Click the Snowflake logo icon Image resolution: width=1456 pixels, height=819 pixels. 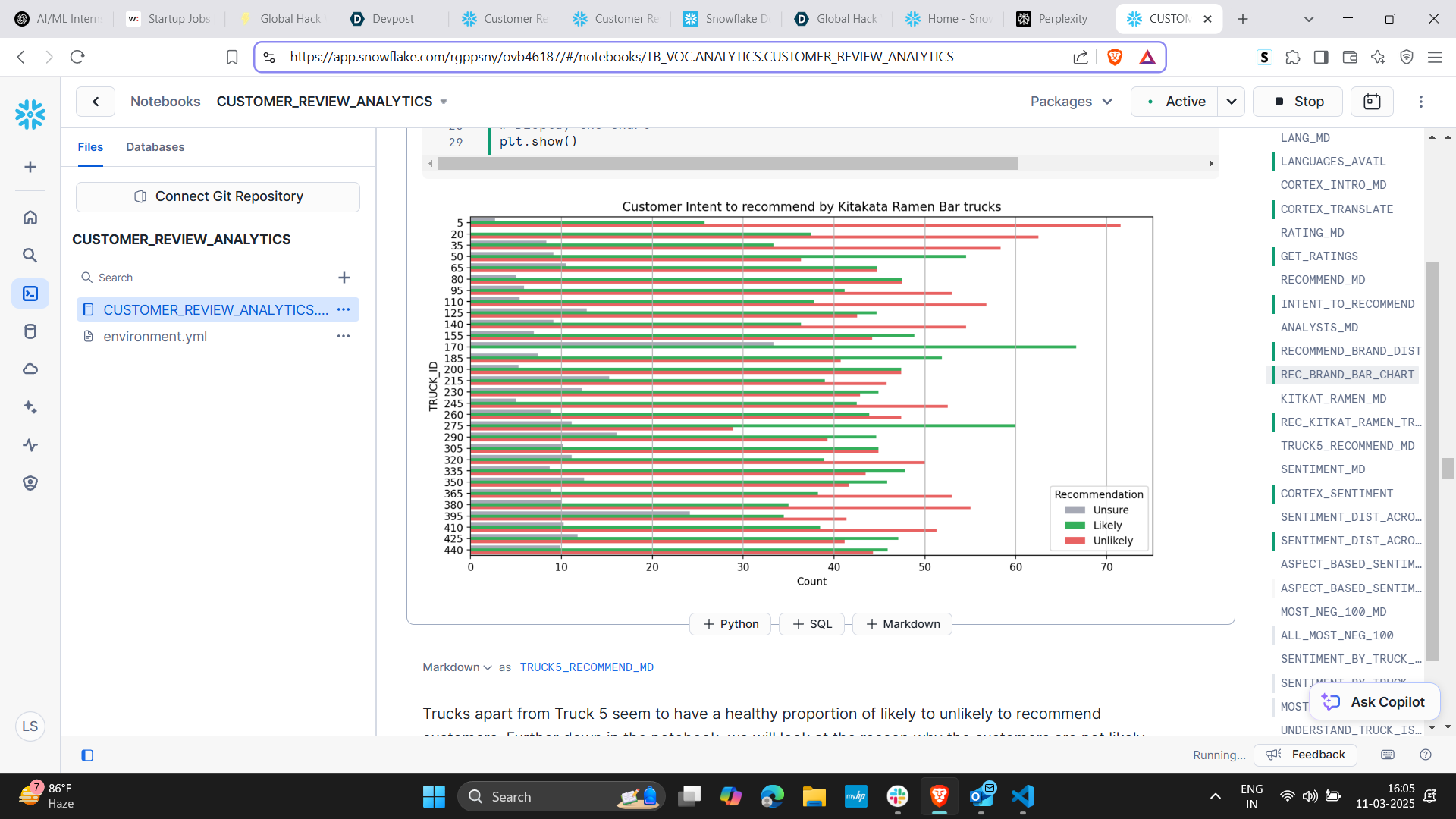(30, 115)
